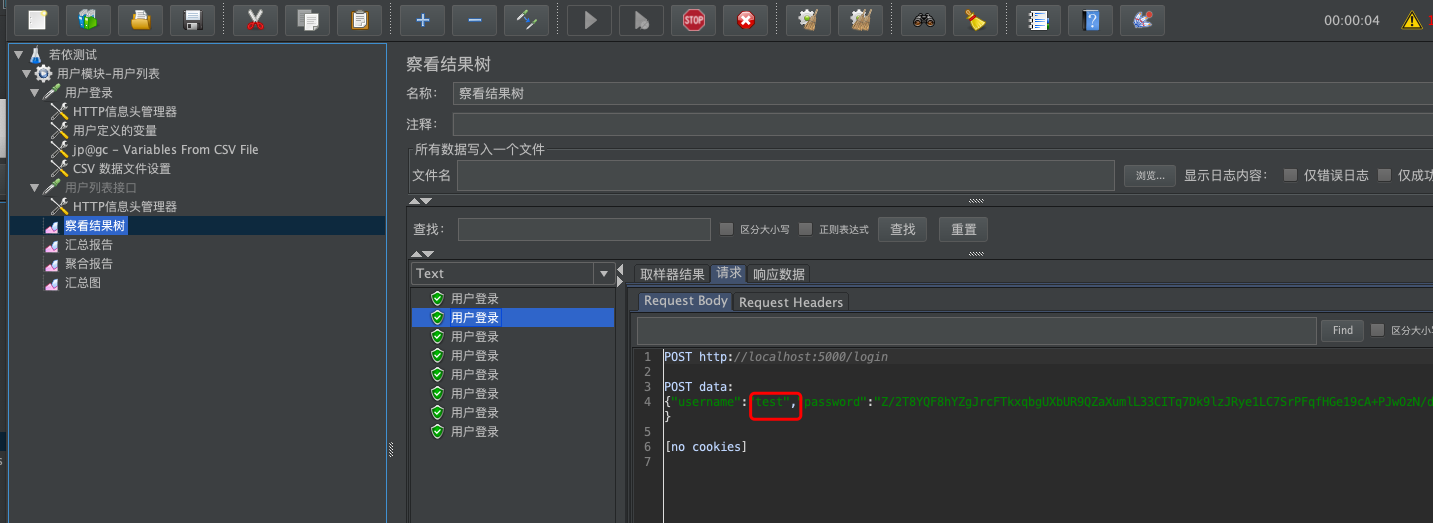Switch to 请求 tab
1433x523 pixels.
coord(729,273)
